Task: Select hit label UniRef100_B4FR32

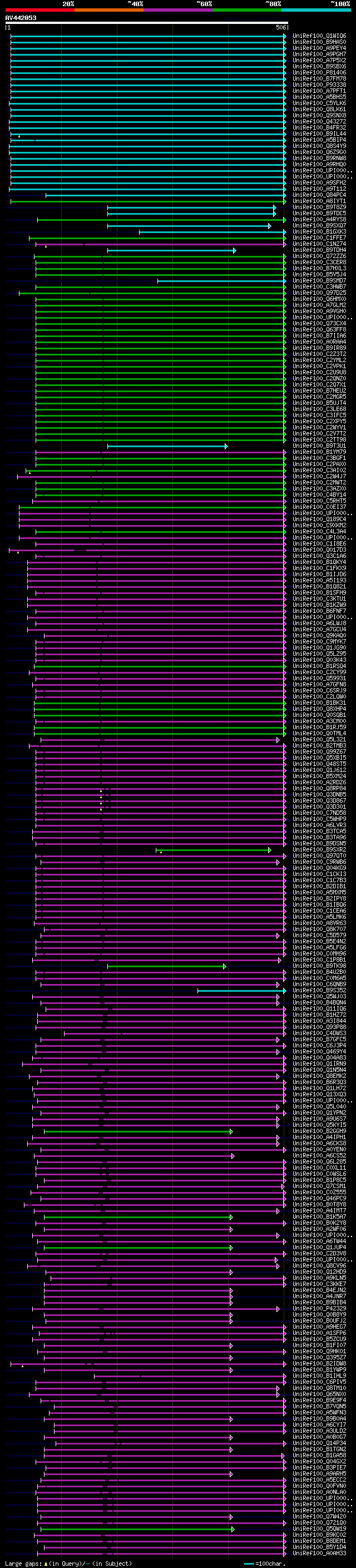Action: click(x=319, y=127)
